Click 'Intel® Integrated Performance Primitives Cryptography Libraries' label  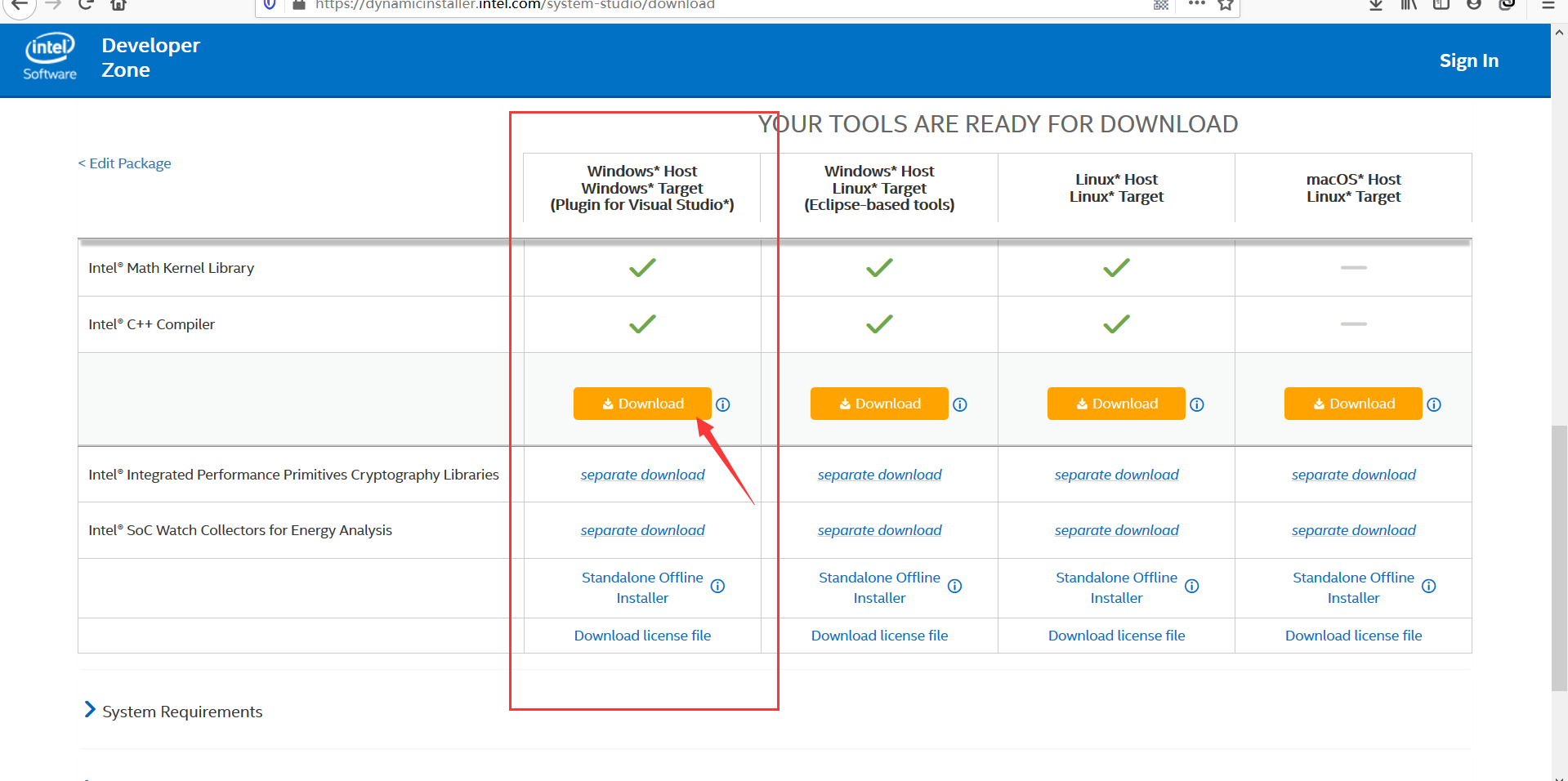coord(293,475)
